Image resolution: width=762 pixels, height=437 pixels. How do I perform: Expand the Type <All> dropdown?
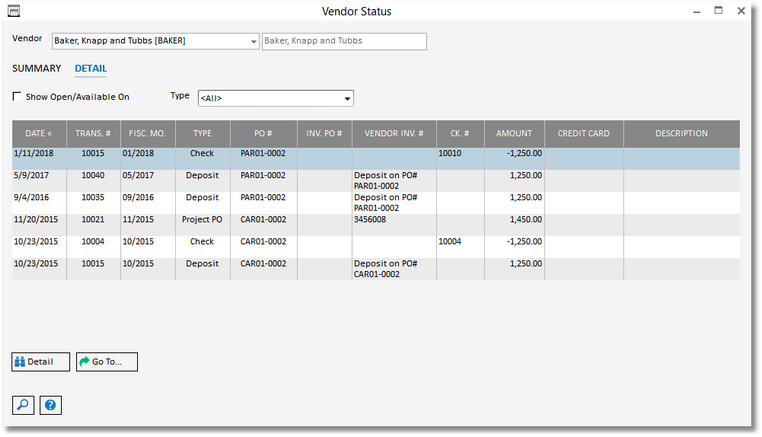point(347,98)
